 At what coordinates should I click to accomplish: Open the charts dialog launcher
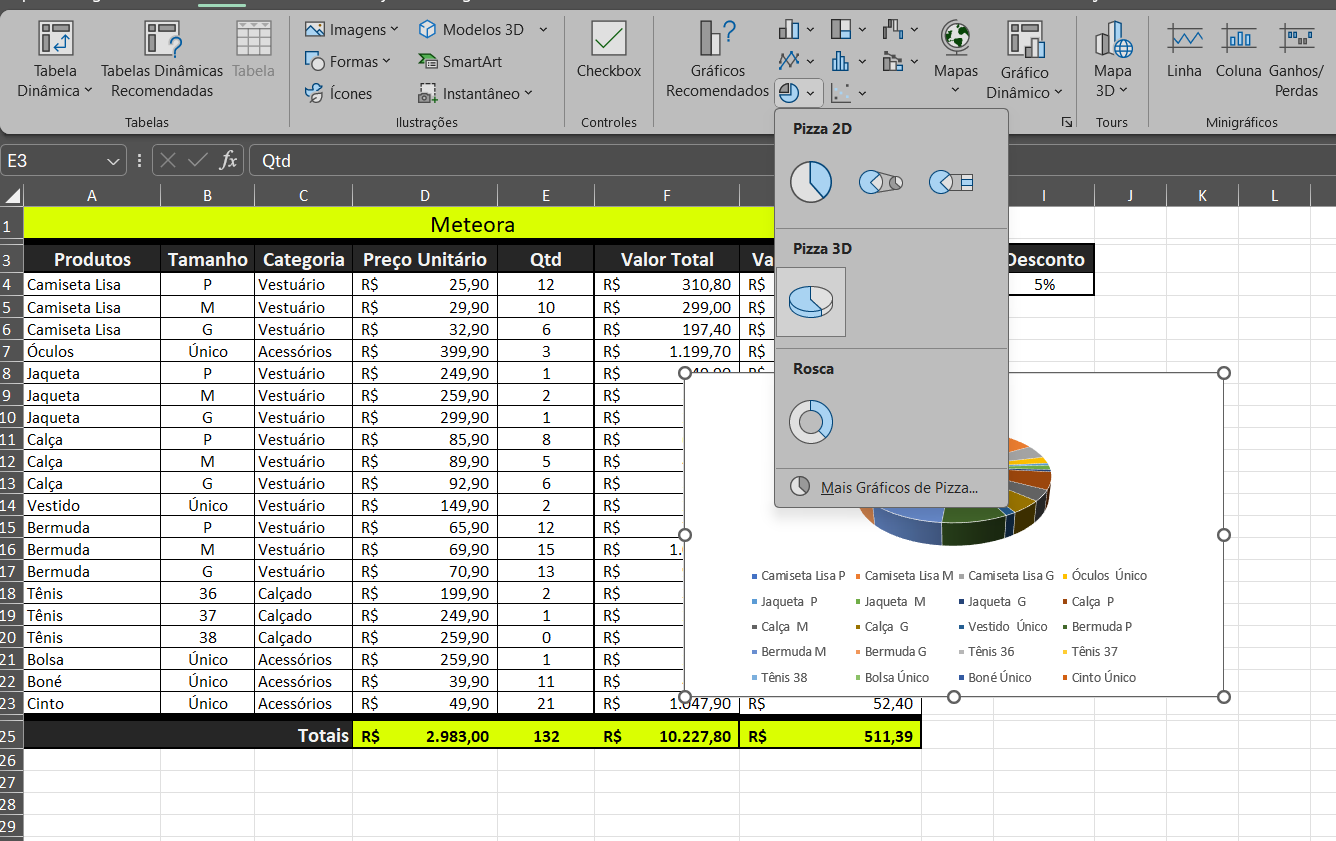tap(1067, 122)
